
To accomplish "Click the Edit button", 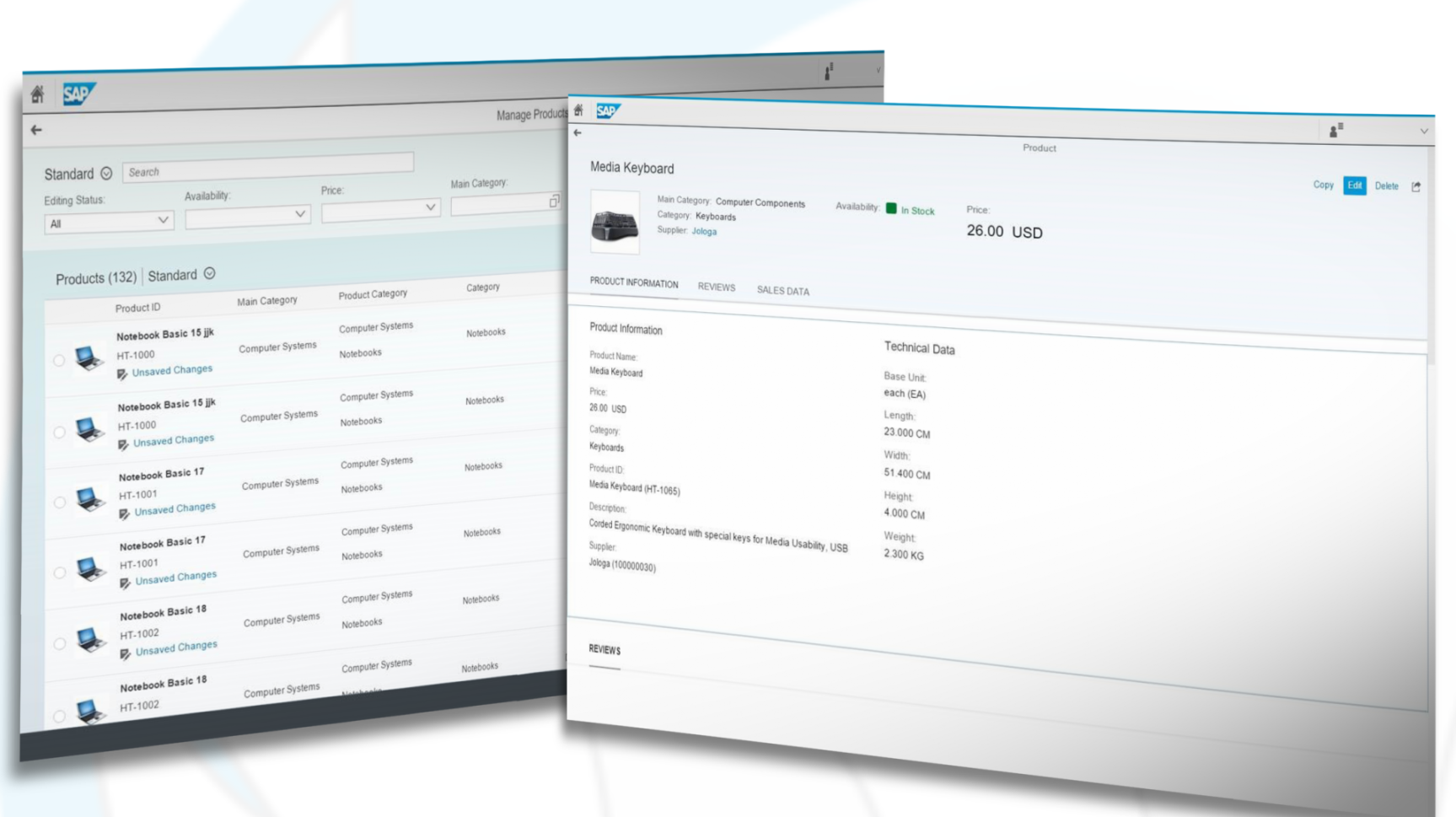I will [1354, 185].
